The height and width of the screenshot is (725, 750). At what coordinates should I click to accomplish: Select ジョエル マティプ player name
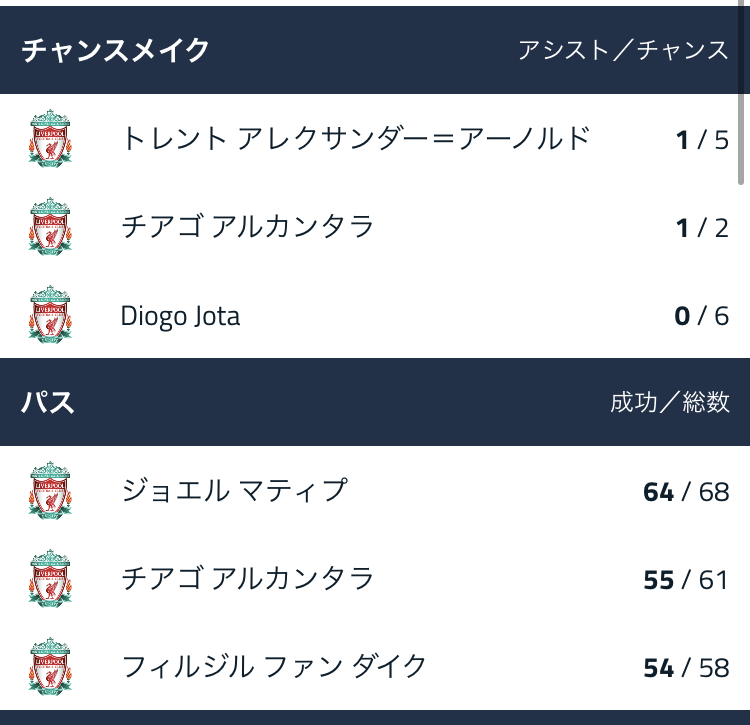click(234, 491)
